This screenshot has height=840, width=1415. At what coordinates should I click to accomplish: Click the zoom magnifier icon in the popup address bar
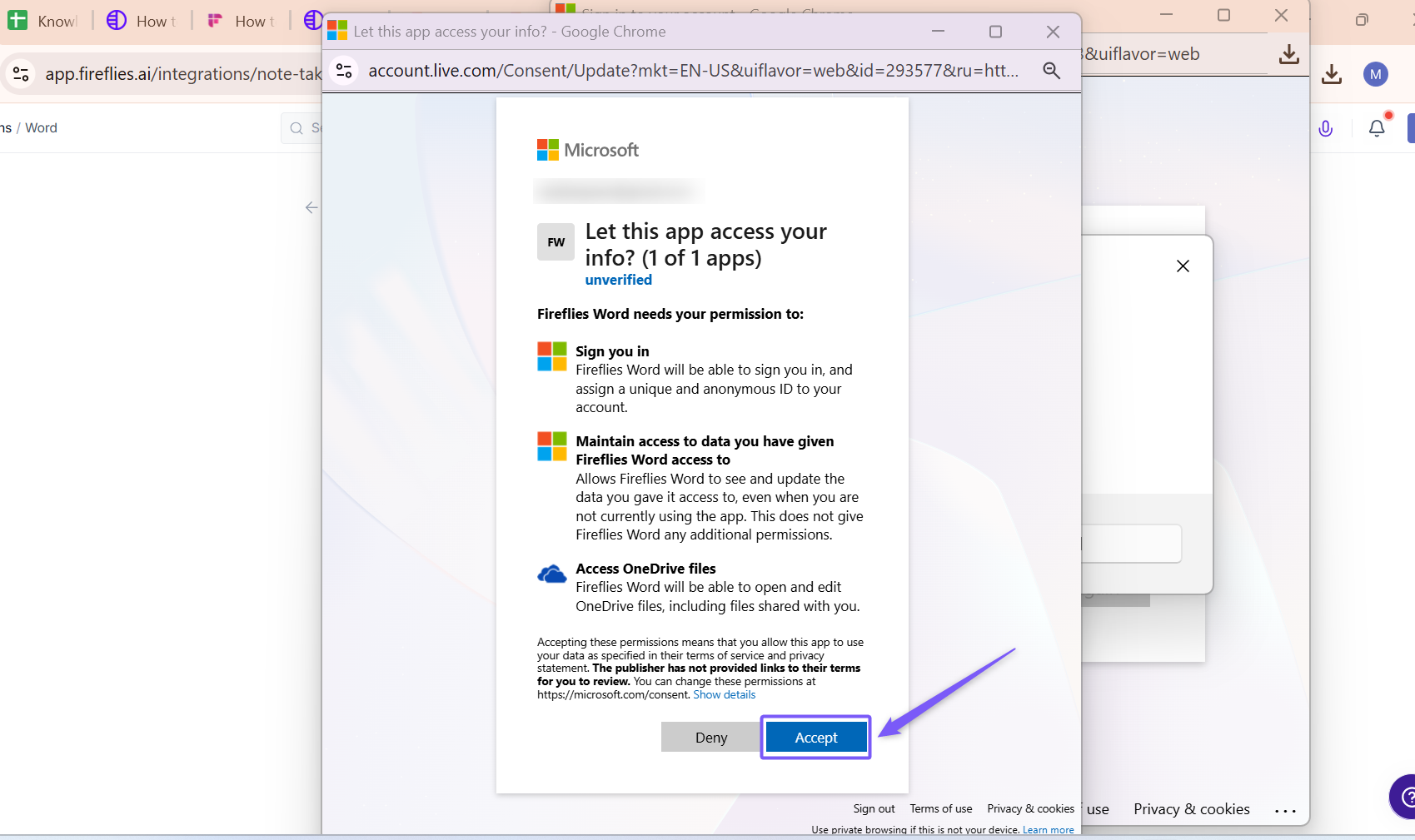click(x=1052, y=71)
